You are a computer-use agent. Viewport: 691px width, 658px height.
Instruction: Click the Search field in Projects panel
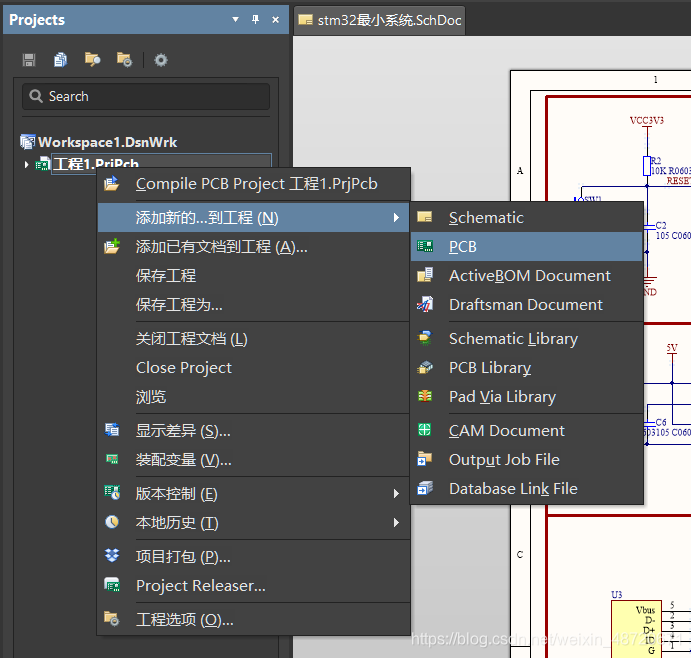click(146, 97)
